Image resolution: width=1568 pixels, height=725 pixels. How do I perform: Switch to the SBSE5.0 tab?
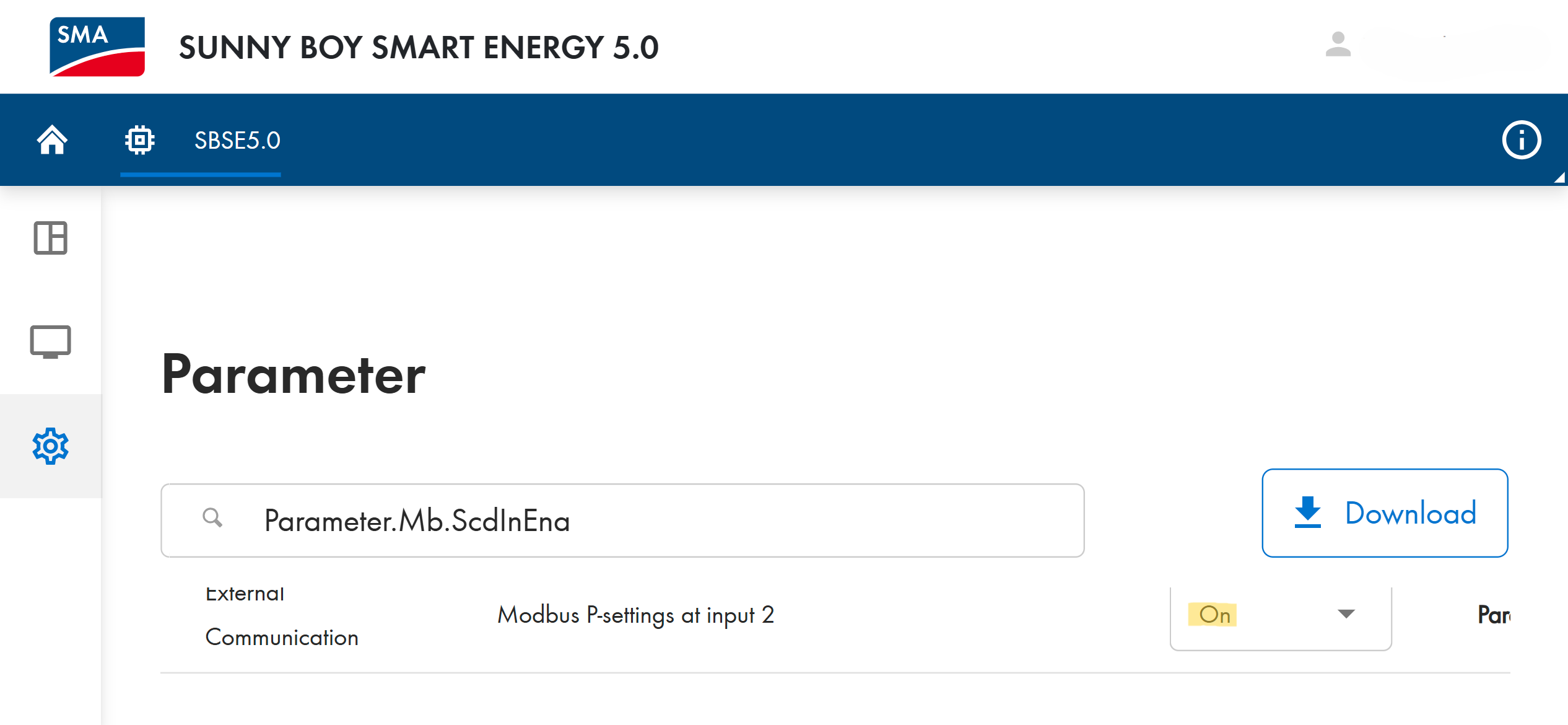click(237, 141)
